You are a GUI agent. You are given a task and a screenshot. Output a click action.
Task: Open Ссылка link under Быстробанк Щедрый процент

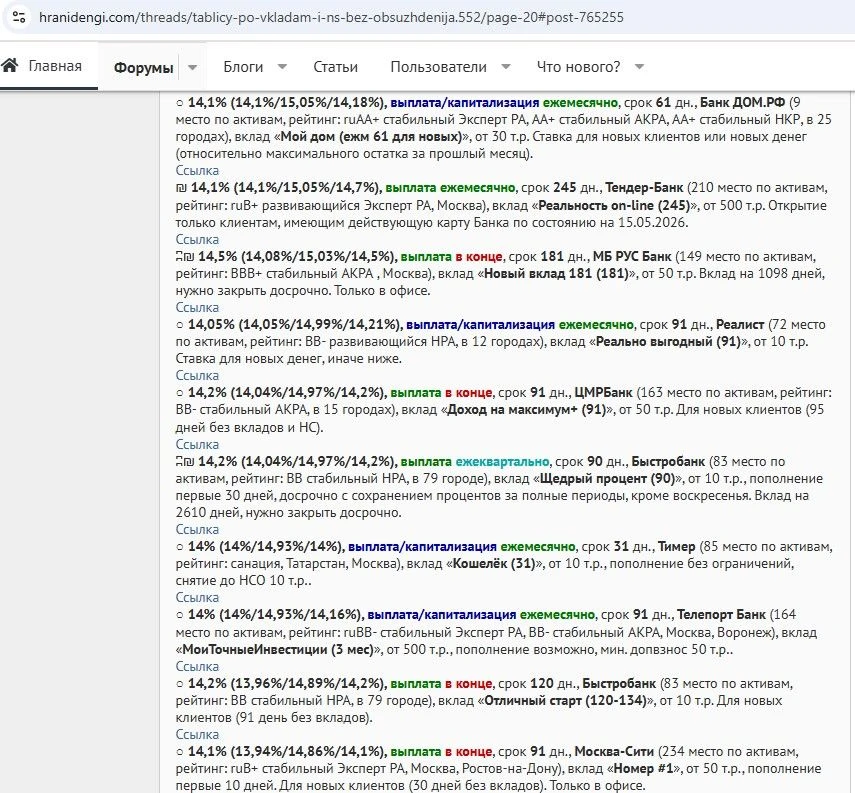197,530
